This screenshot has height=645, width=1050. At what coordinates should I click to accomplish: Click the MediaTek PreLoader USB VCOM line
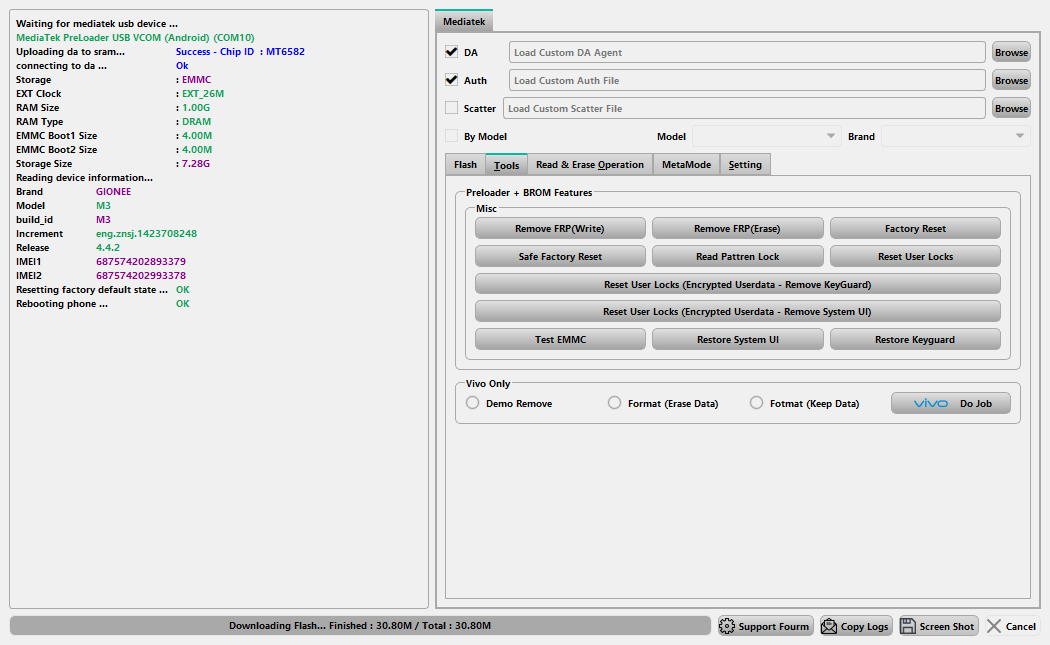[x=135, y=38]
